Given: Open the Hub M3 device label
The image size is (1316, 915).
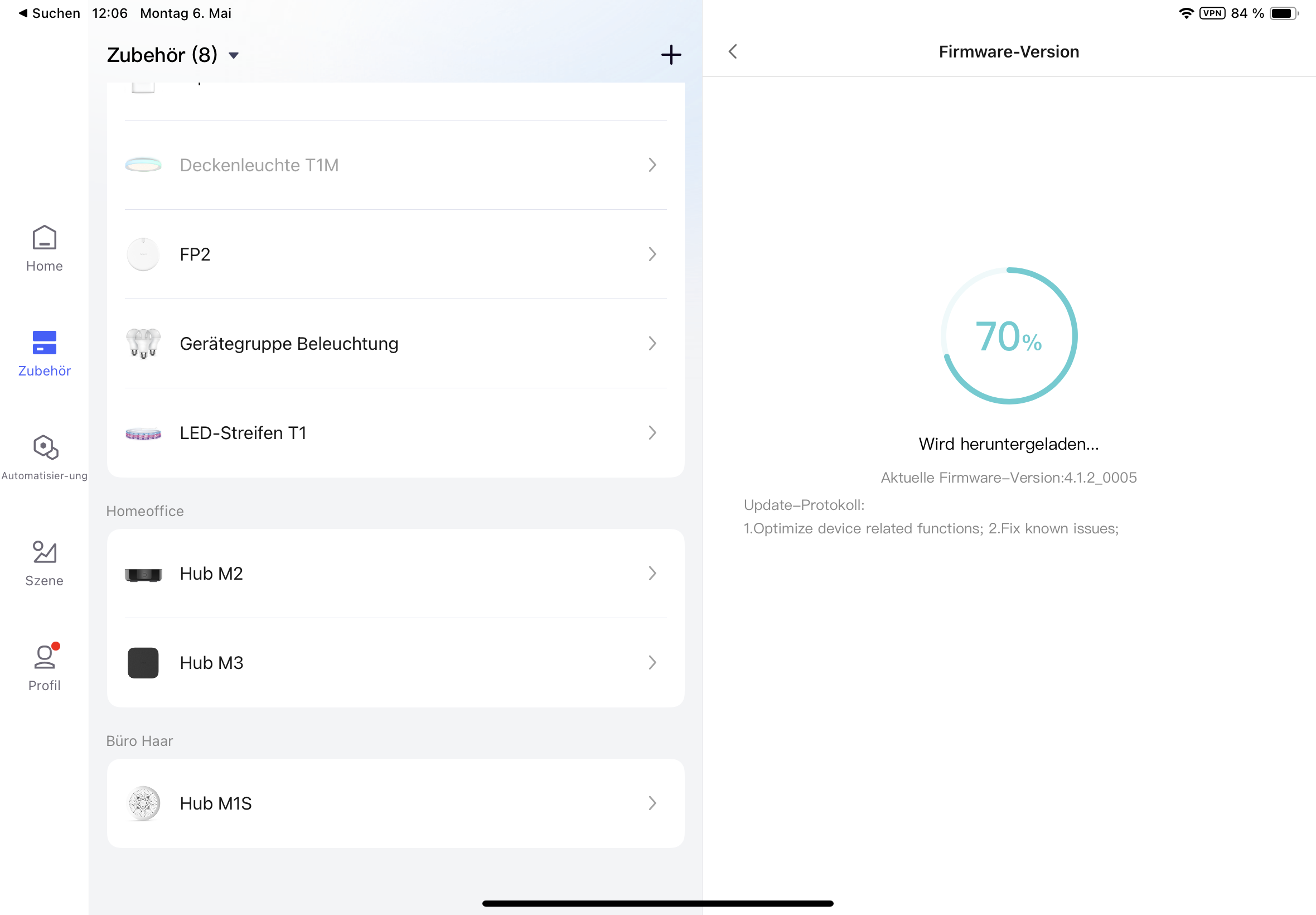Looking at the screenshot, I should click(211, 663).
